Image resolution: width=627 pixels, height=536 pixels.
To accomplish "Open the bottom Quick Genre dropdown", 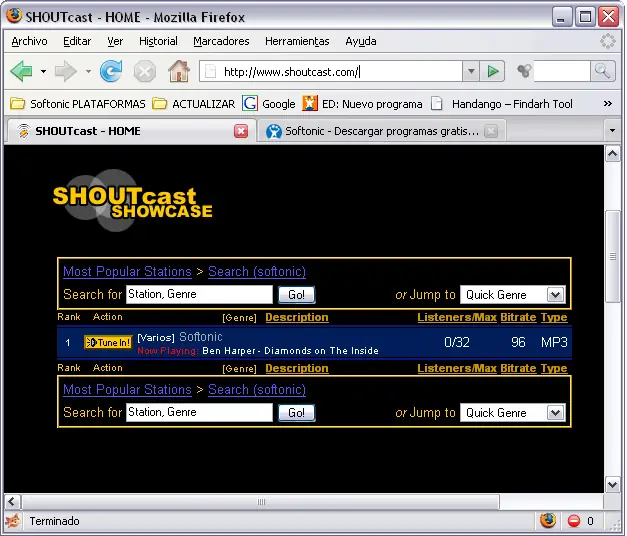I will (x=513, y=413).
